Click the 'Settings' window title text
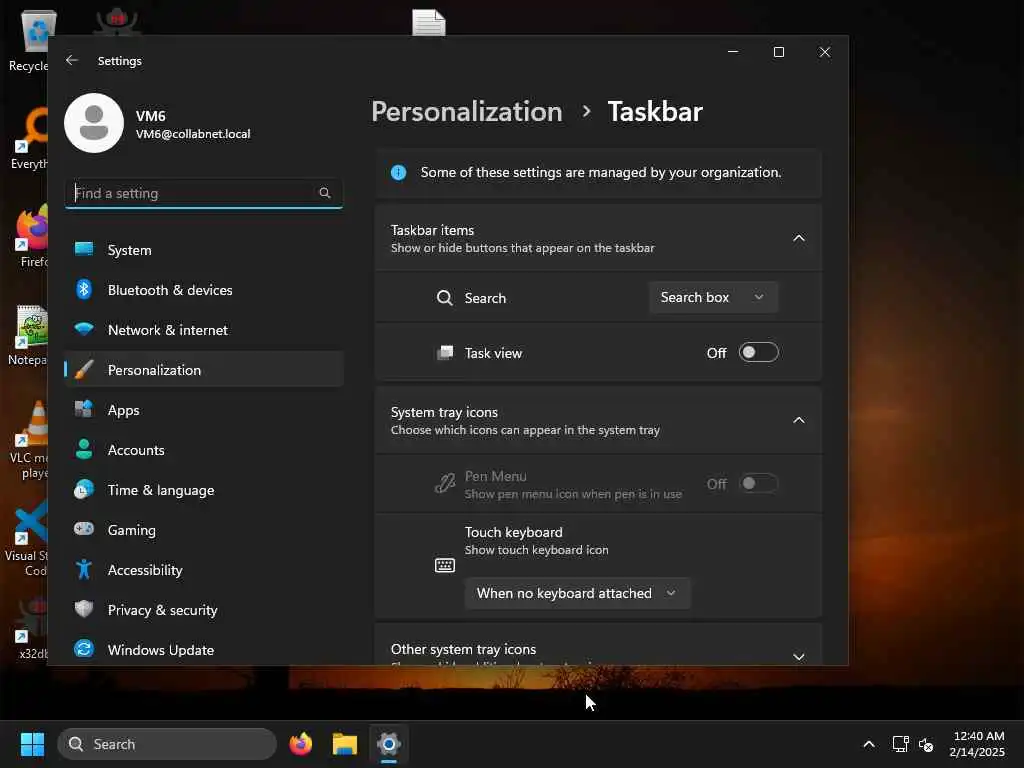This screenshot has width=1024, height=768. [120, 61]
